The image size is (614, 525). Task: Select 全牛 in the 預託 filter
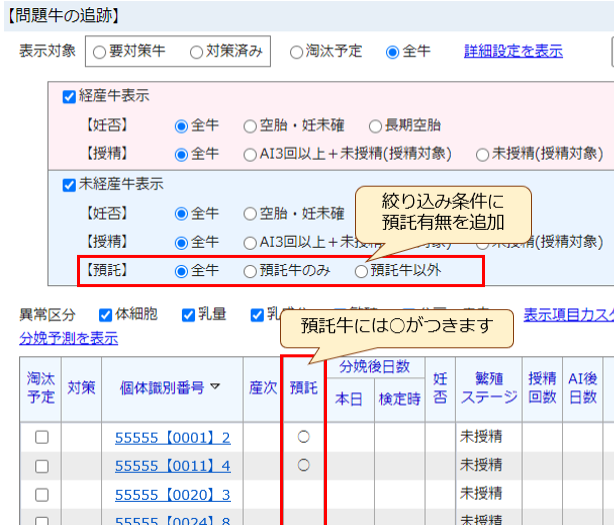(x=181, y=271)
